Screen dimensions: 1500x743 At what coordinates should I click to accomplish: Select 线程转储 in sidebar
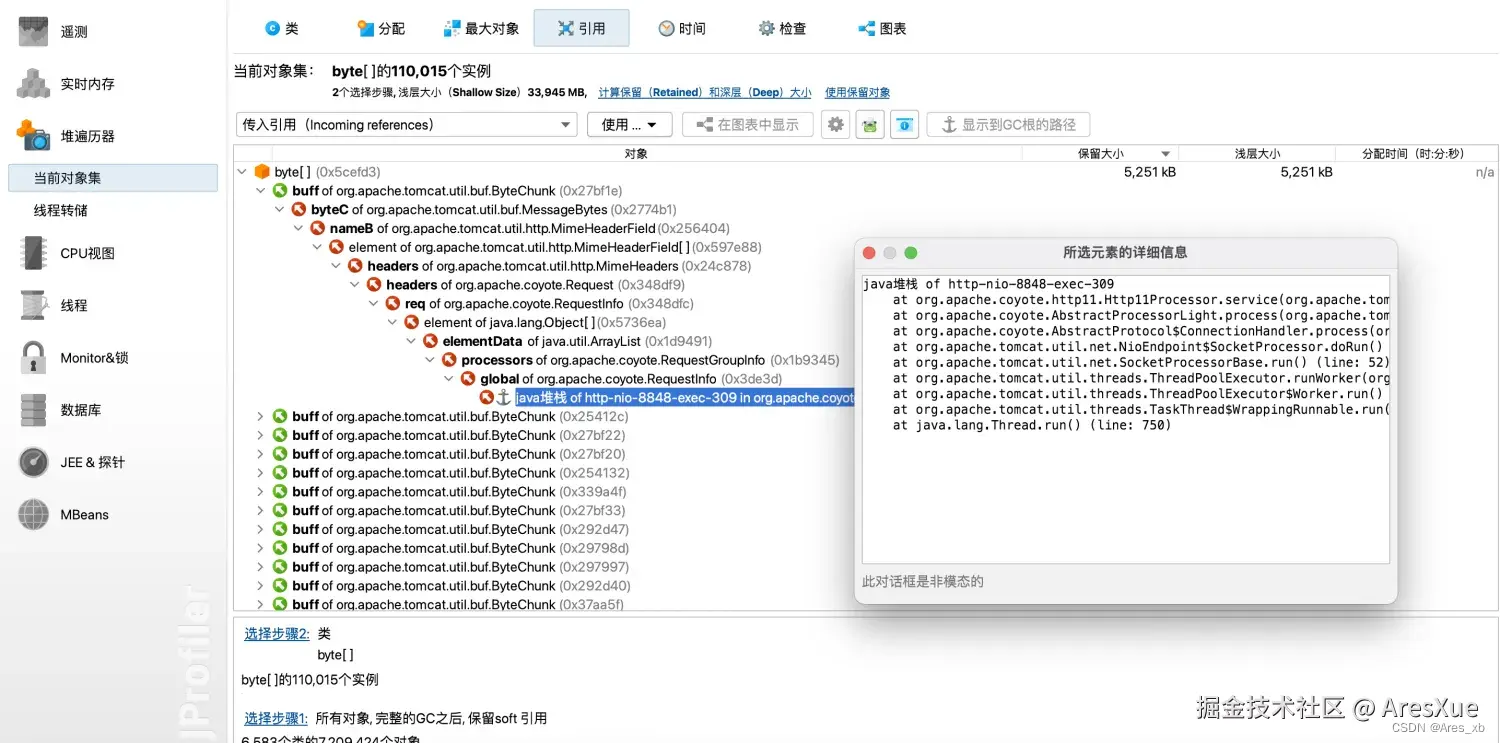pos(61,210)
